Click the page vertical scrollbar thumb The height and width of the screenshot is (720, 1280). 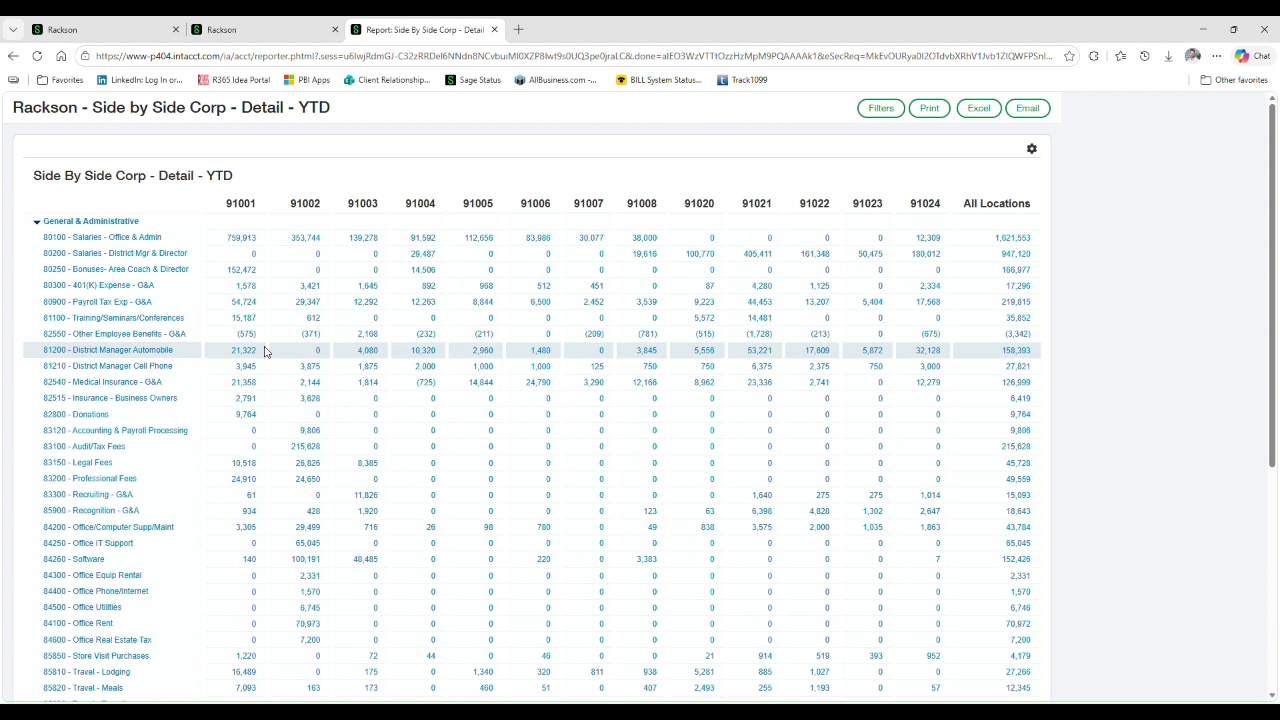[1272, 284]
